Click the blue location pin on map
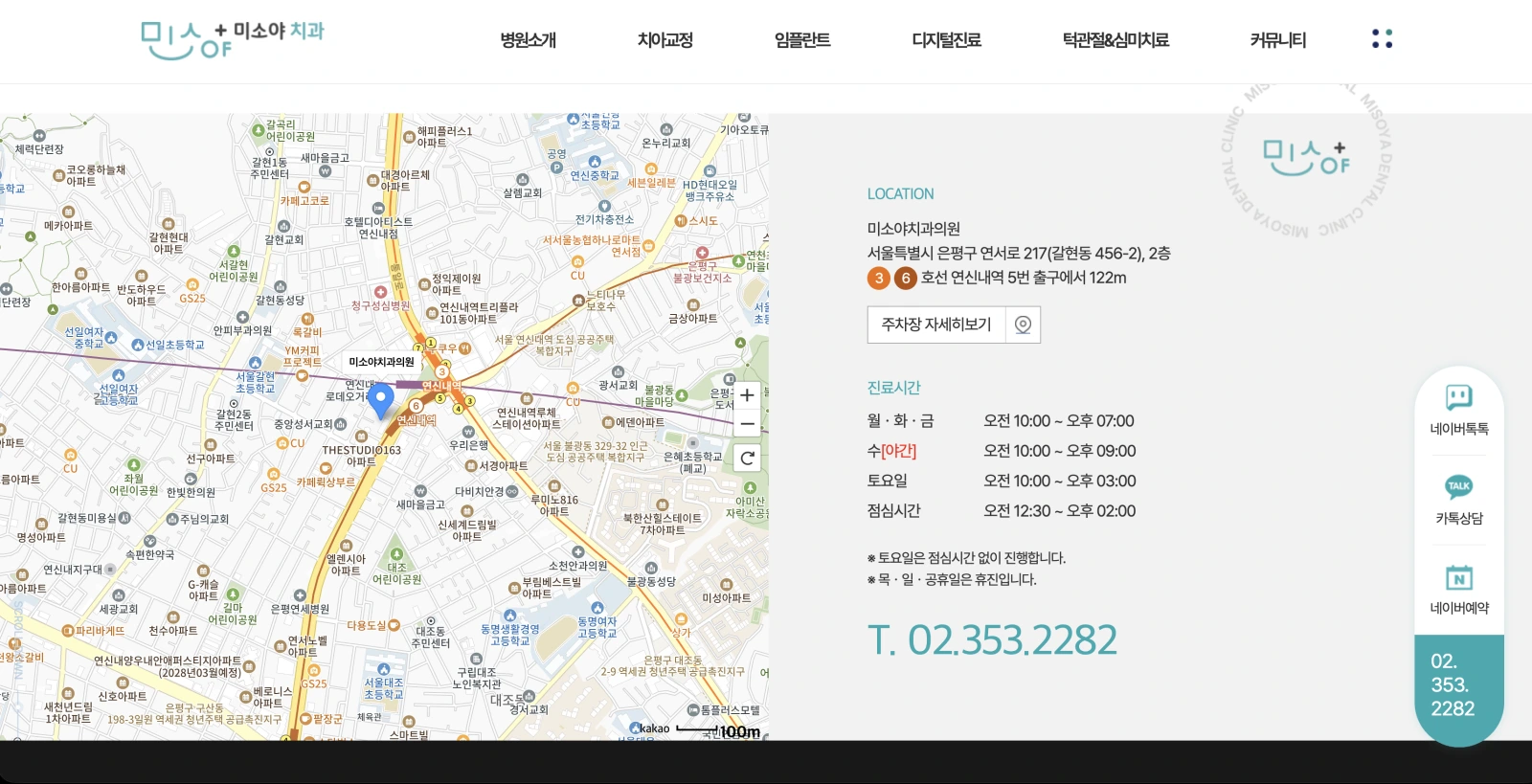The height and width of the screenshot is (784, 1532). tap(381, 400)
